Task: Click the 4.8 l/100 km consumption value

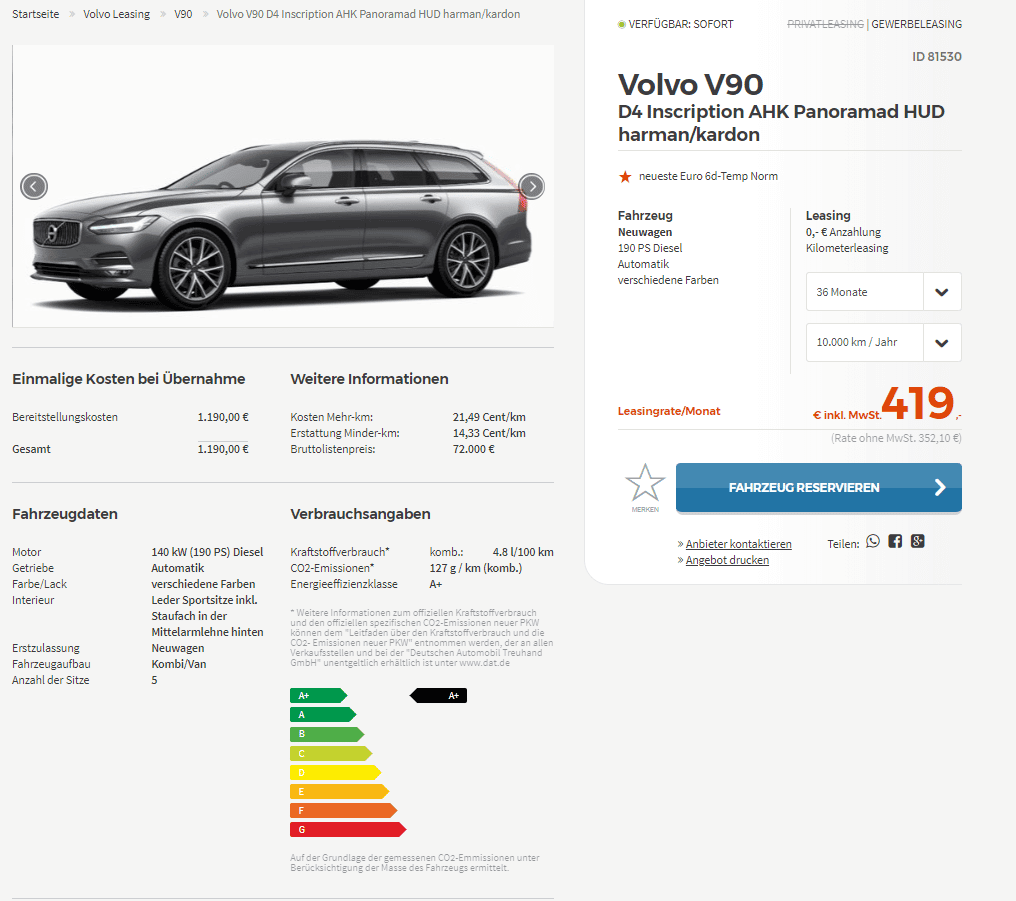Action: (x=523, y=552)
